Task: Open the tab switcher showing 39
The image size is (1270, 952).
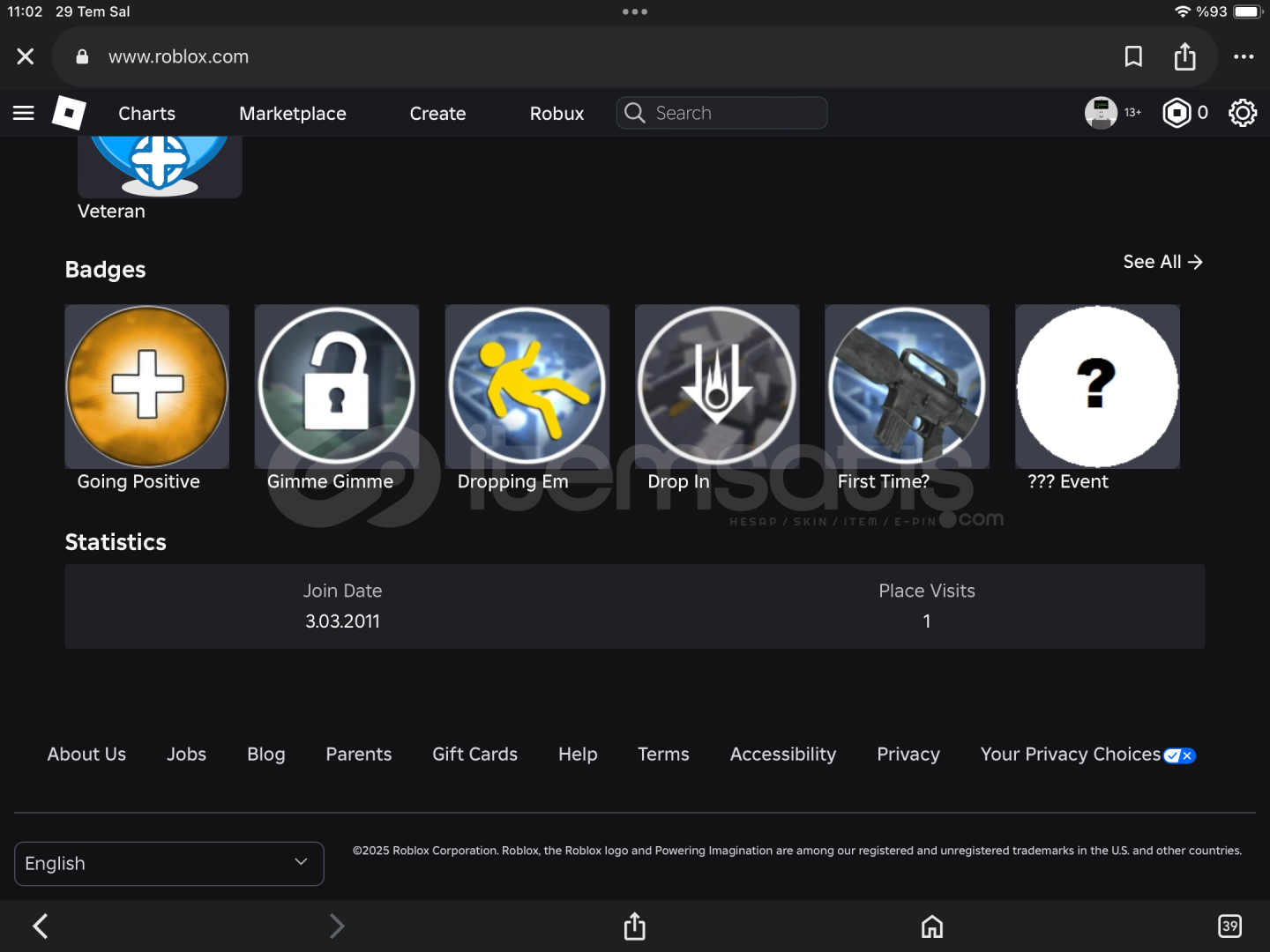Action: [x=1229, y=926]
